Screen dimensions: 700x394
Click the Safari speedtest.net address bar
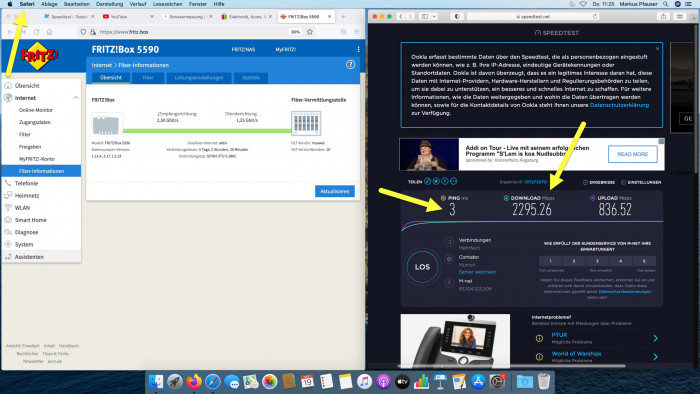coord(533,17)
